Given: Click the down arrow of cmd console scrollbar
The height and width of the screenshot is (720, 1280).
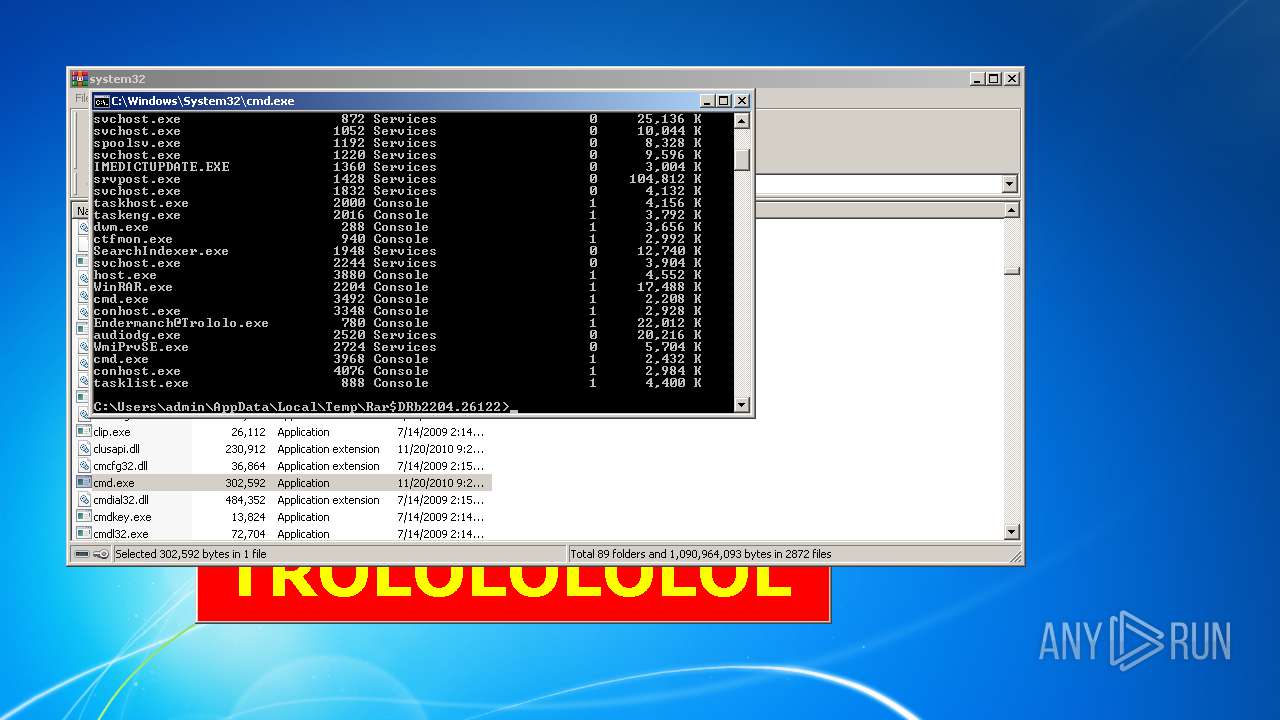Looking at the screenshot, I should (742, 405).
